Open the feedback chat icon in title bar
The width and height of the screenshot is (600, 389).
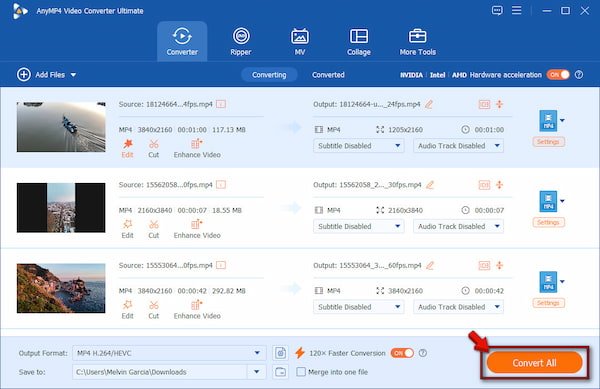[x=497, y=11]
